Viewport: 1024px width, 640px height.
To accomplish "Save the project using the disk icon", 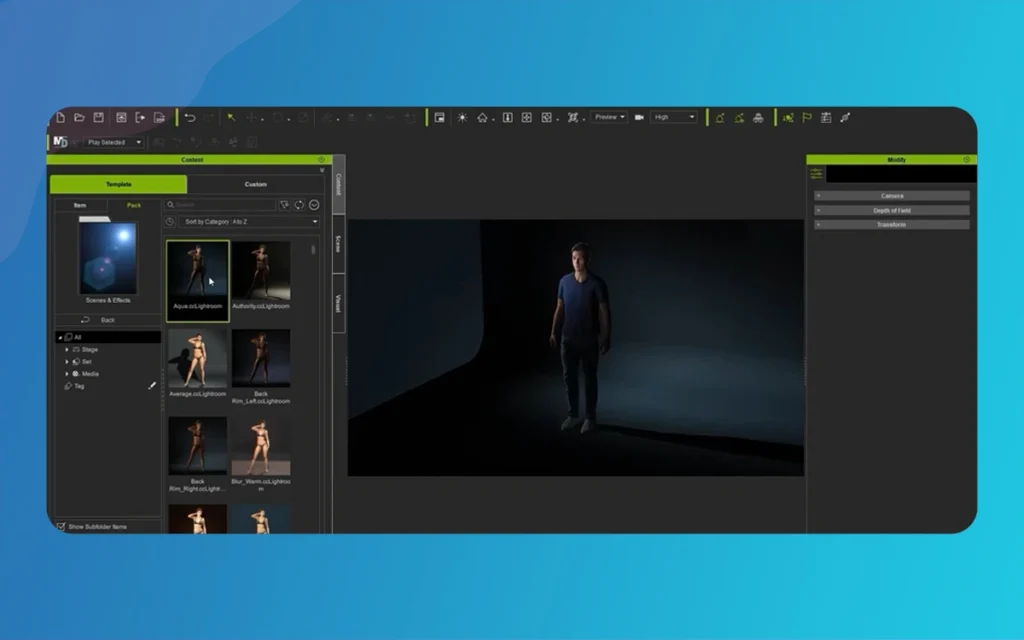I will [99, 118].
